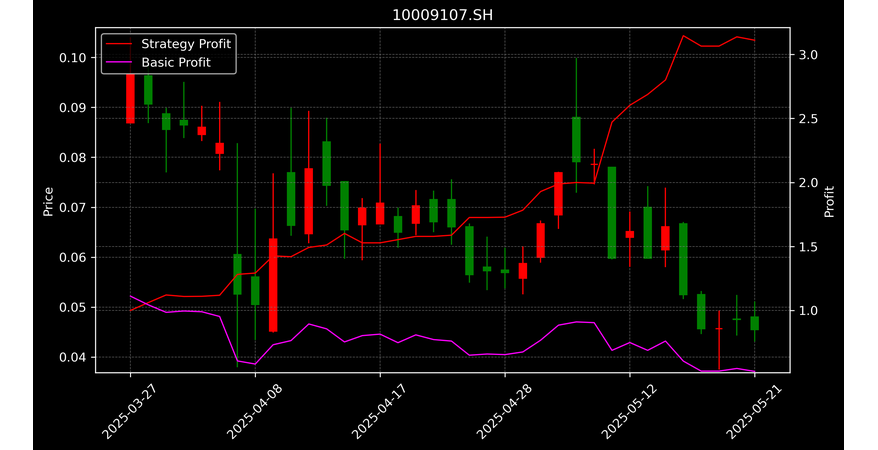878x450 pixels.
Task: Click the 2.0 profit tick label
Action: (808, 182)
